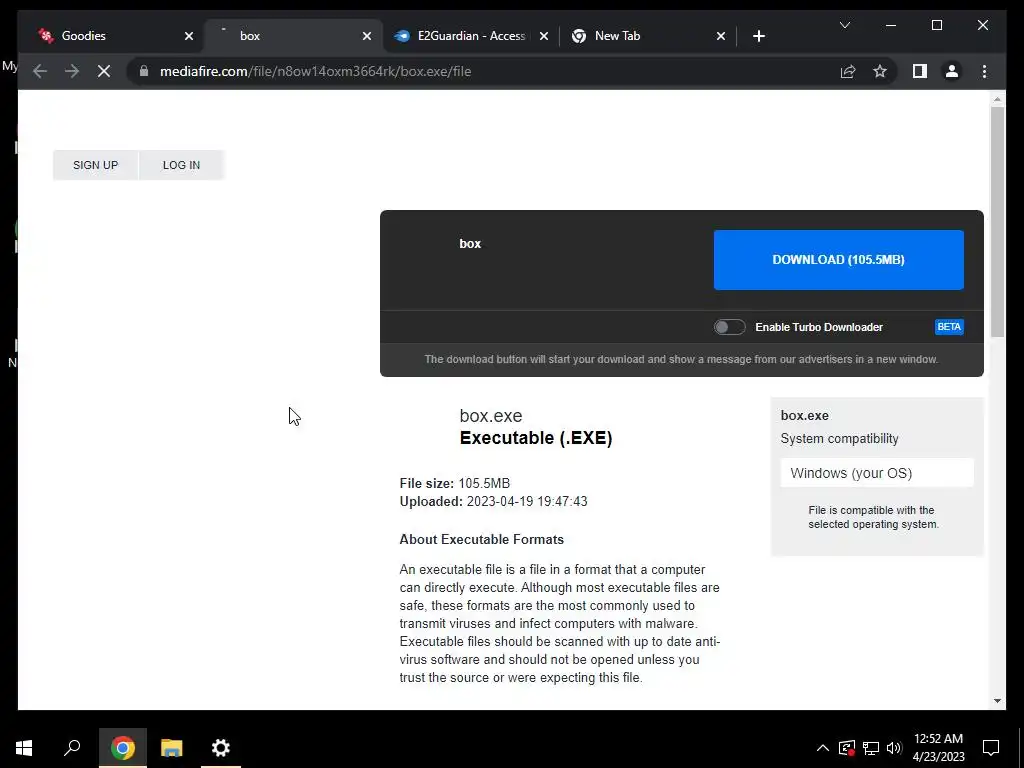The image size is (1024, 768).
Task: Close the box tab
Action: (x=367, y=36)
